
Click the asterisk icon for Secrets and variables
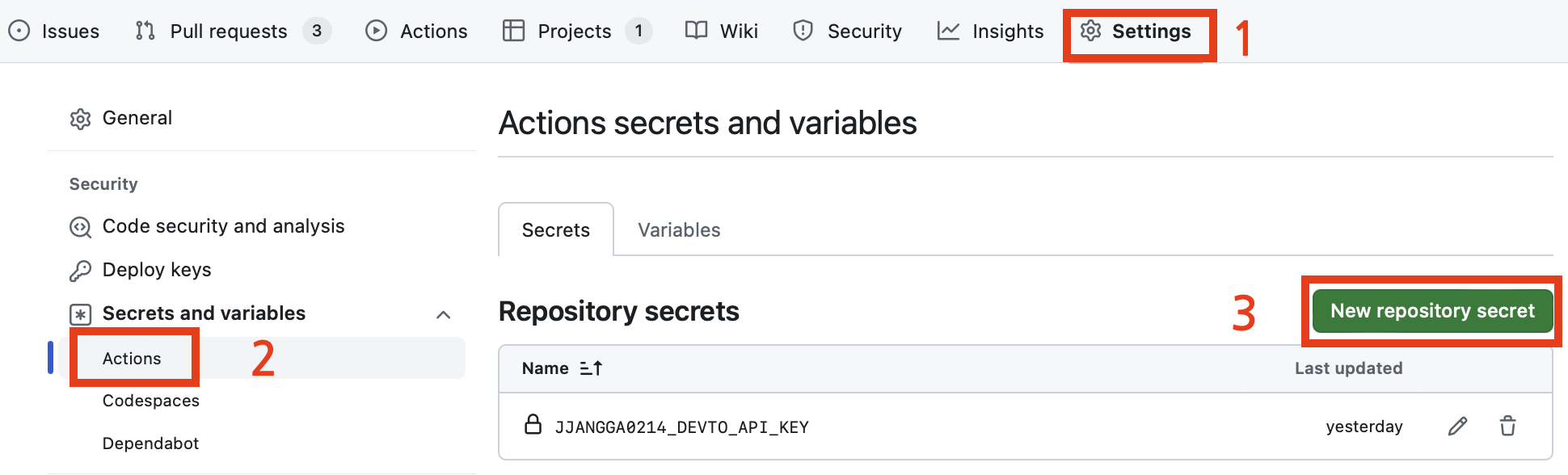(80, 314)
